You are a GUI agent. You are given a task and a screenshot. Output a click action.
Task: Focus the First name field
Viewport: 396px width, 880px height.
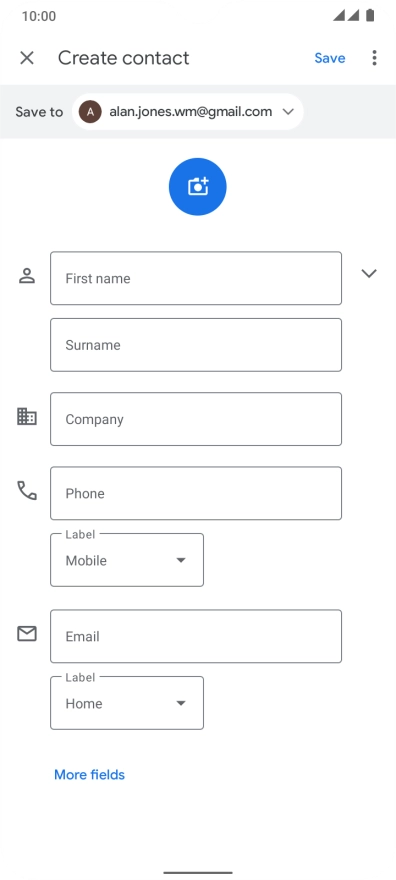click(x=196, y=278)
